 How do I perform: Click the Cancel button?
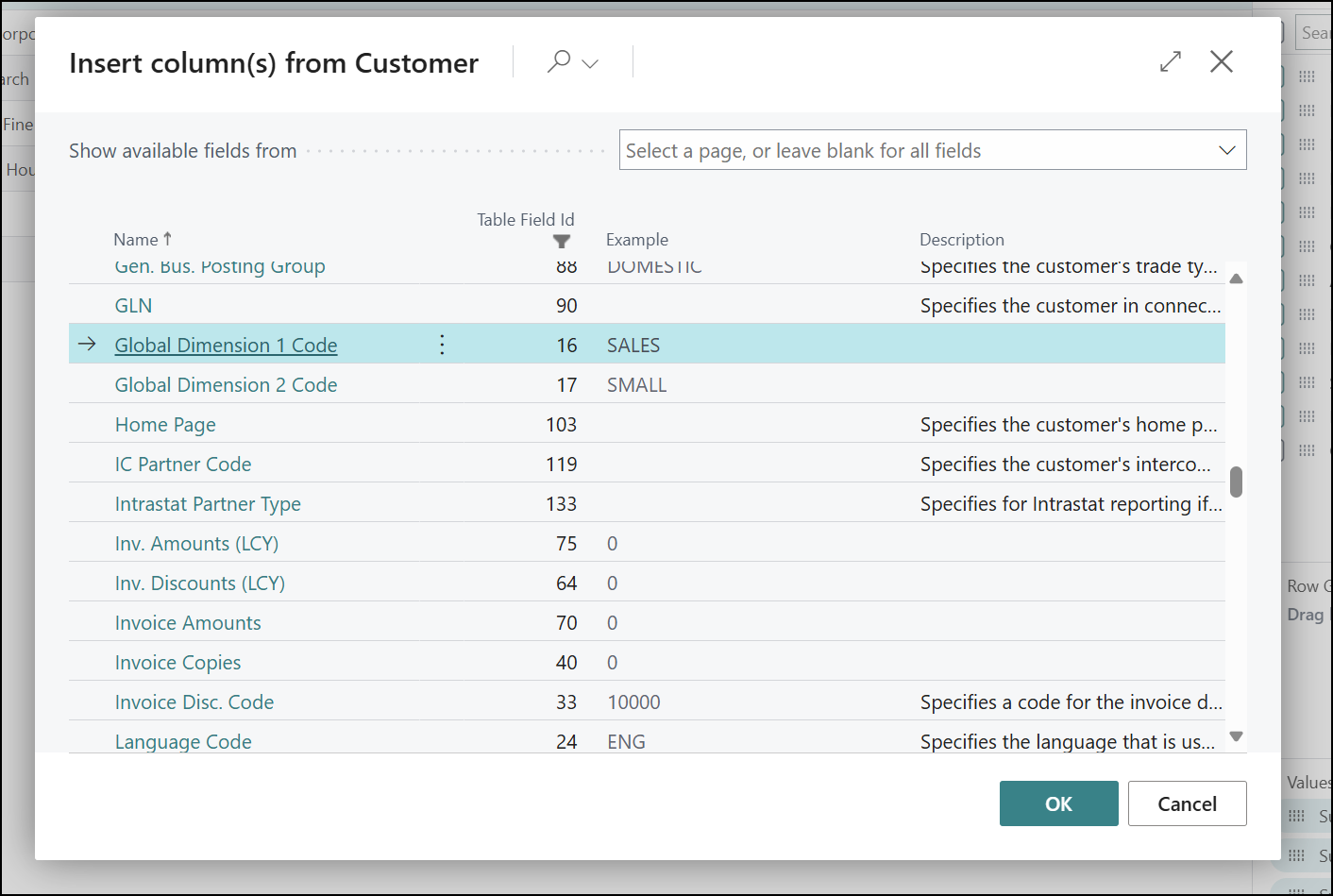1187,803
